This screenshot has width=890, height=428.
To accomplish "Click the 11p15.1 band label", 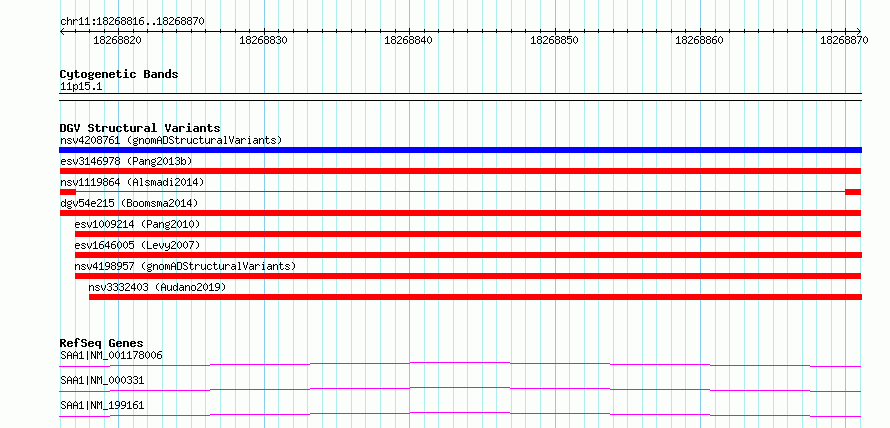I will coord(81,87).
